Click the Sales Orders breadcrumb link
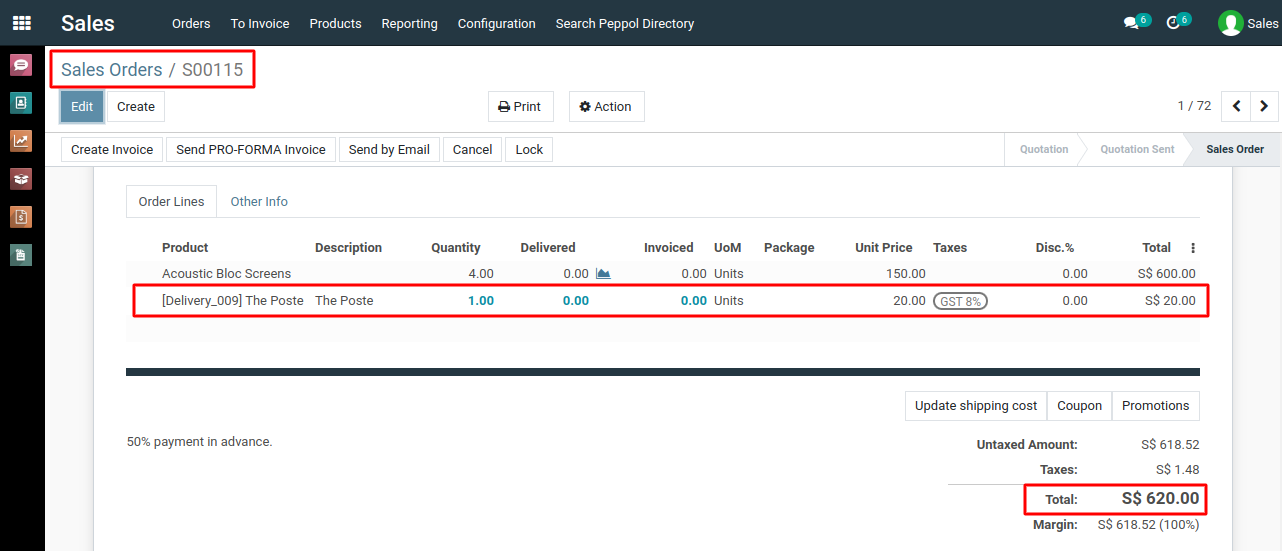This screenshot has width=1282, height=551. (111, 70)
